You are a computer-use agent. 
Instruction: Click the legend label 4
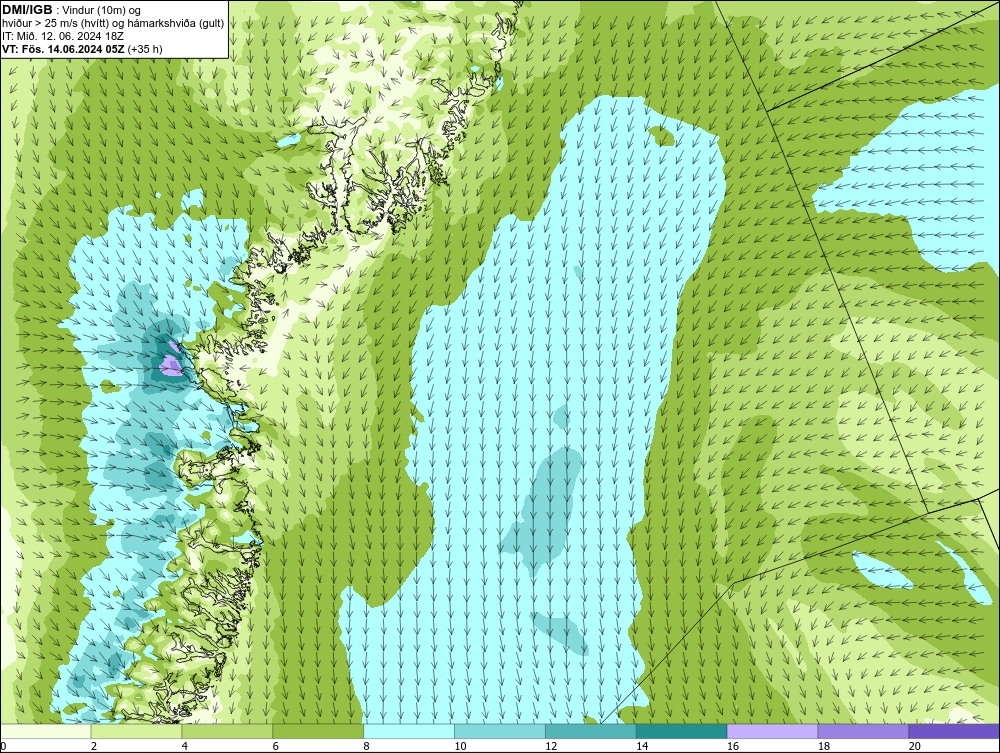pos(185,746)
